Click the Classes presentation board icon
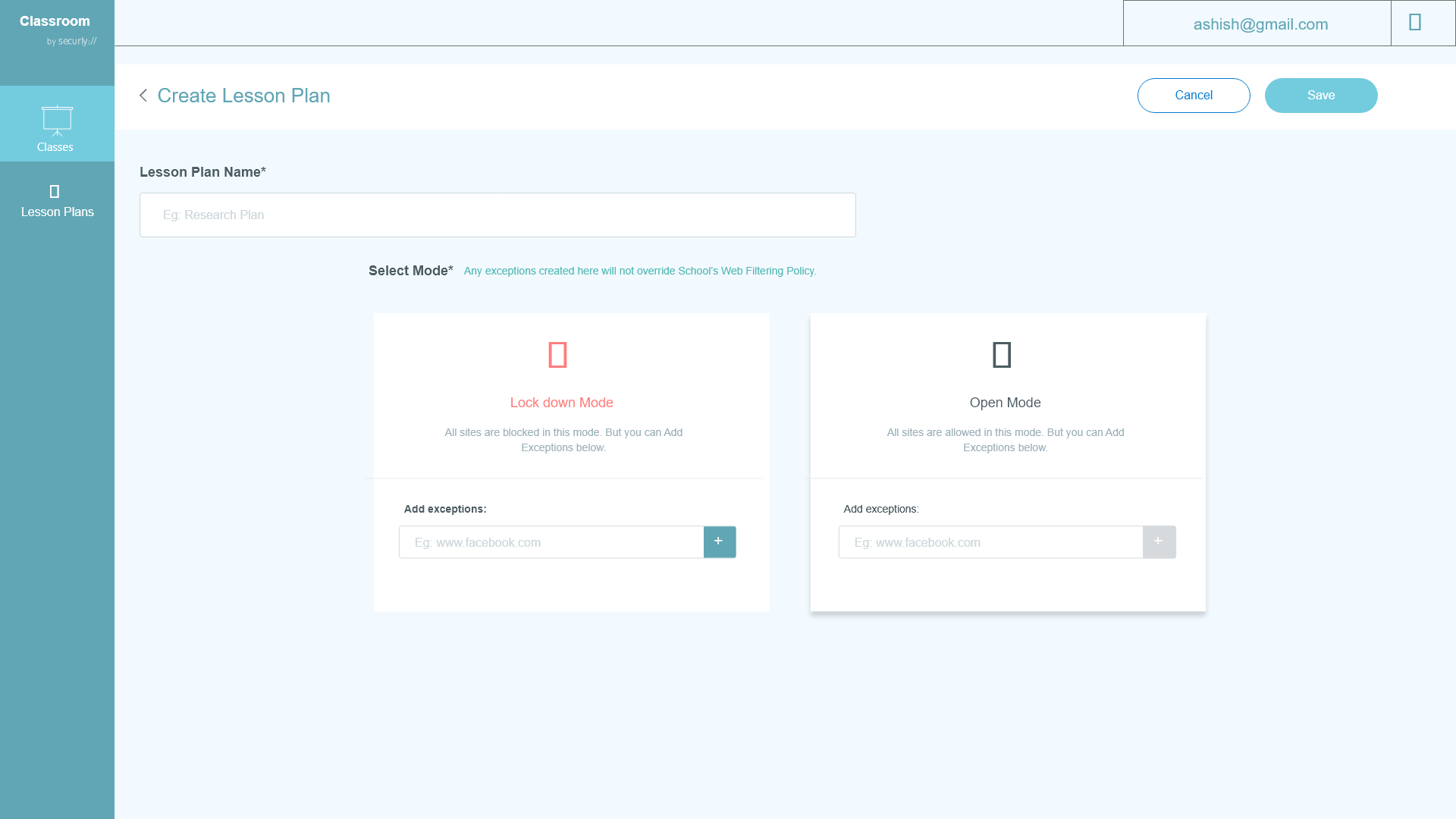The height and width of the screenshot is (819, 1456). pos(57,120)
